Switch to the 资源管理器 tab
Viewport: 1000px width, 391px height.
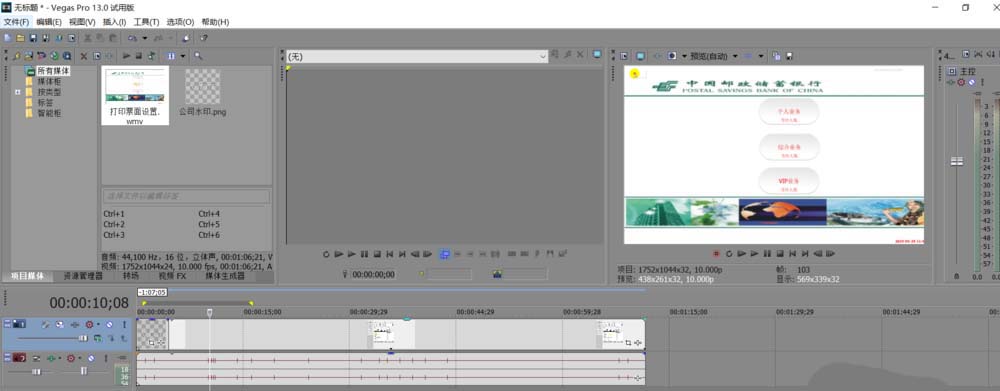pos(83,276)
